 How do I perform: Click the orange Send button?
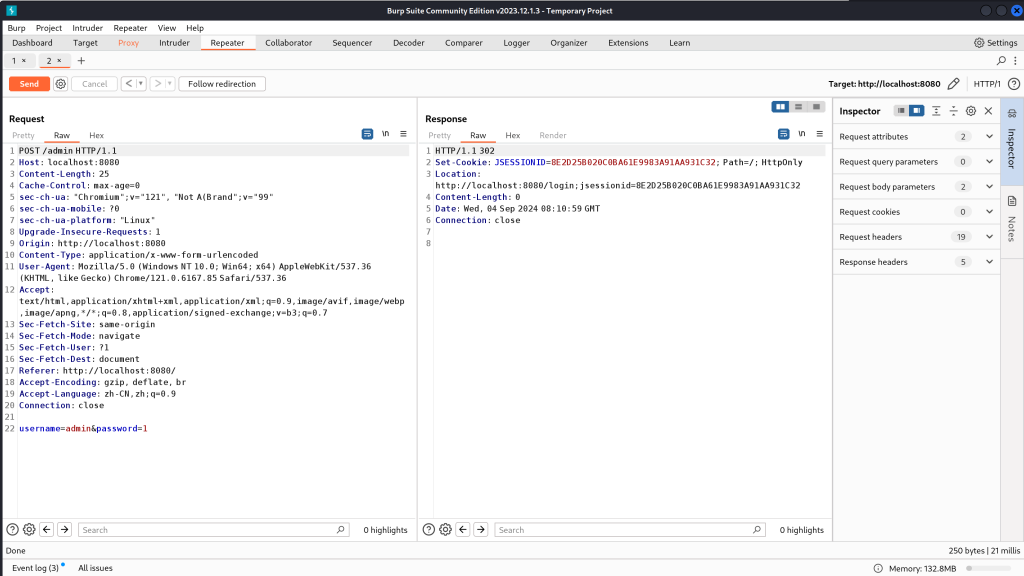pos(29,84)
